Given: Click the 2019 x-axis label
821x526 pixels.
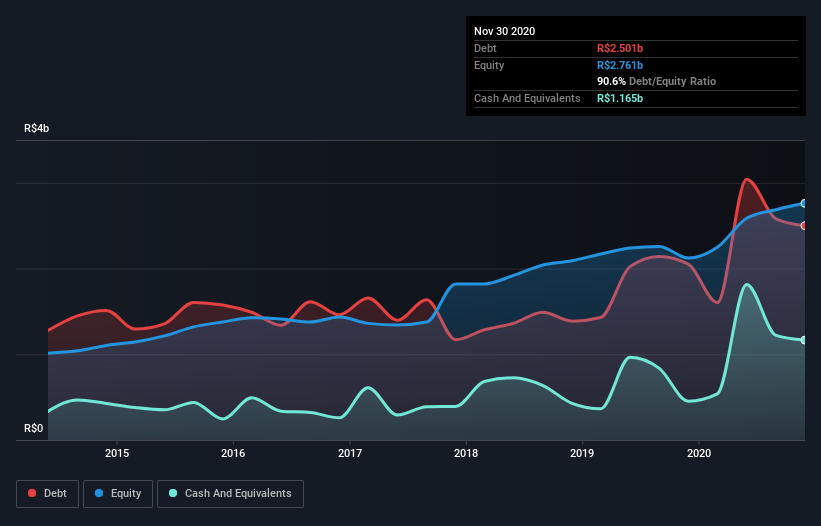Looking at the screenshot, I should tap(582, 453).
